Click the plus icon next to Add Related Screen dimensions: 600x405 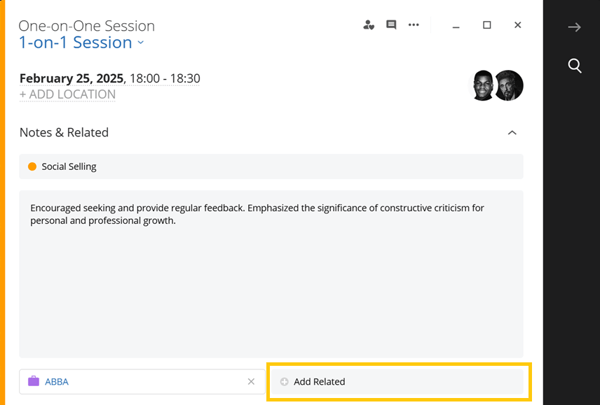pos(284,382)
